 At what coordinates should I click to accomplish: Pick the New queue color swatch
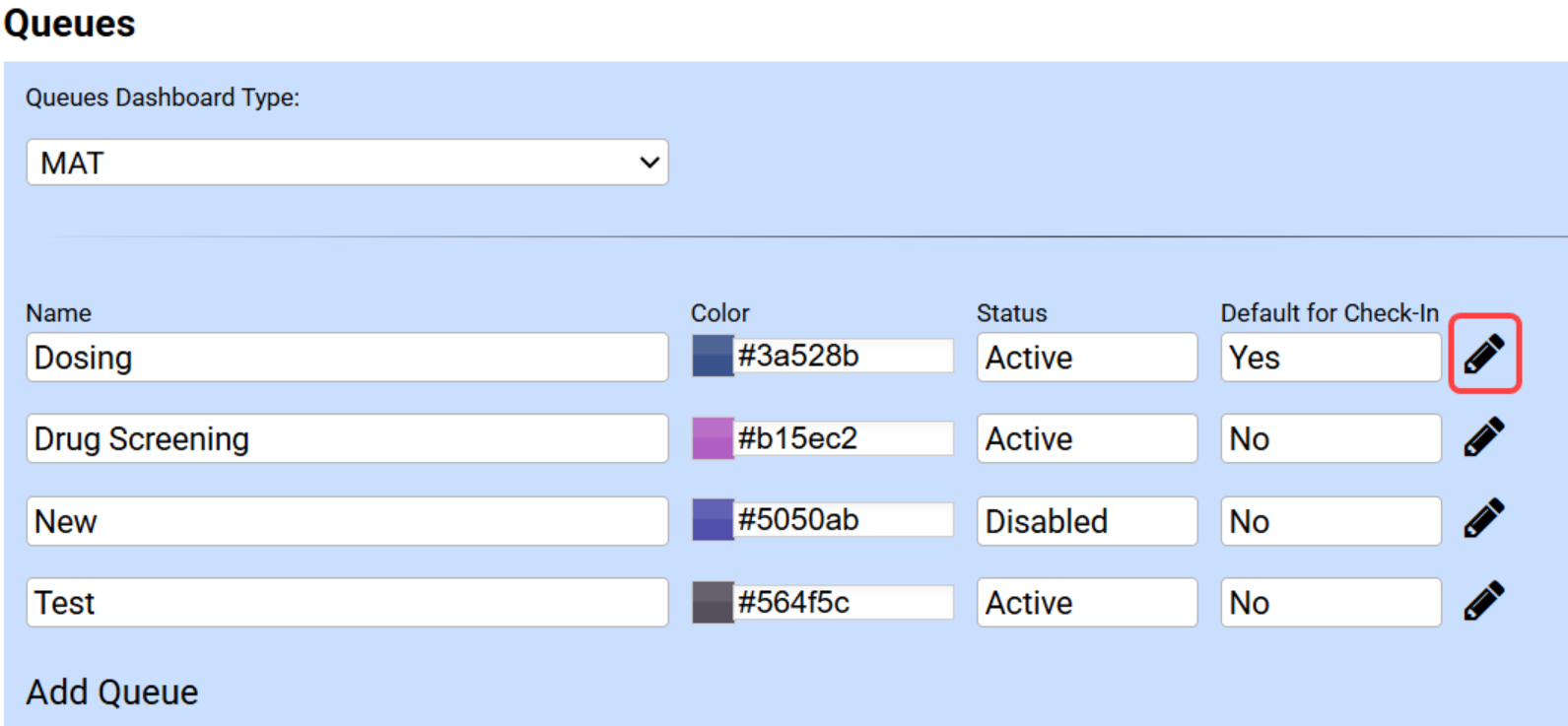click(x=713, y=520)
